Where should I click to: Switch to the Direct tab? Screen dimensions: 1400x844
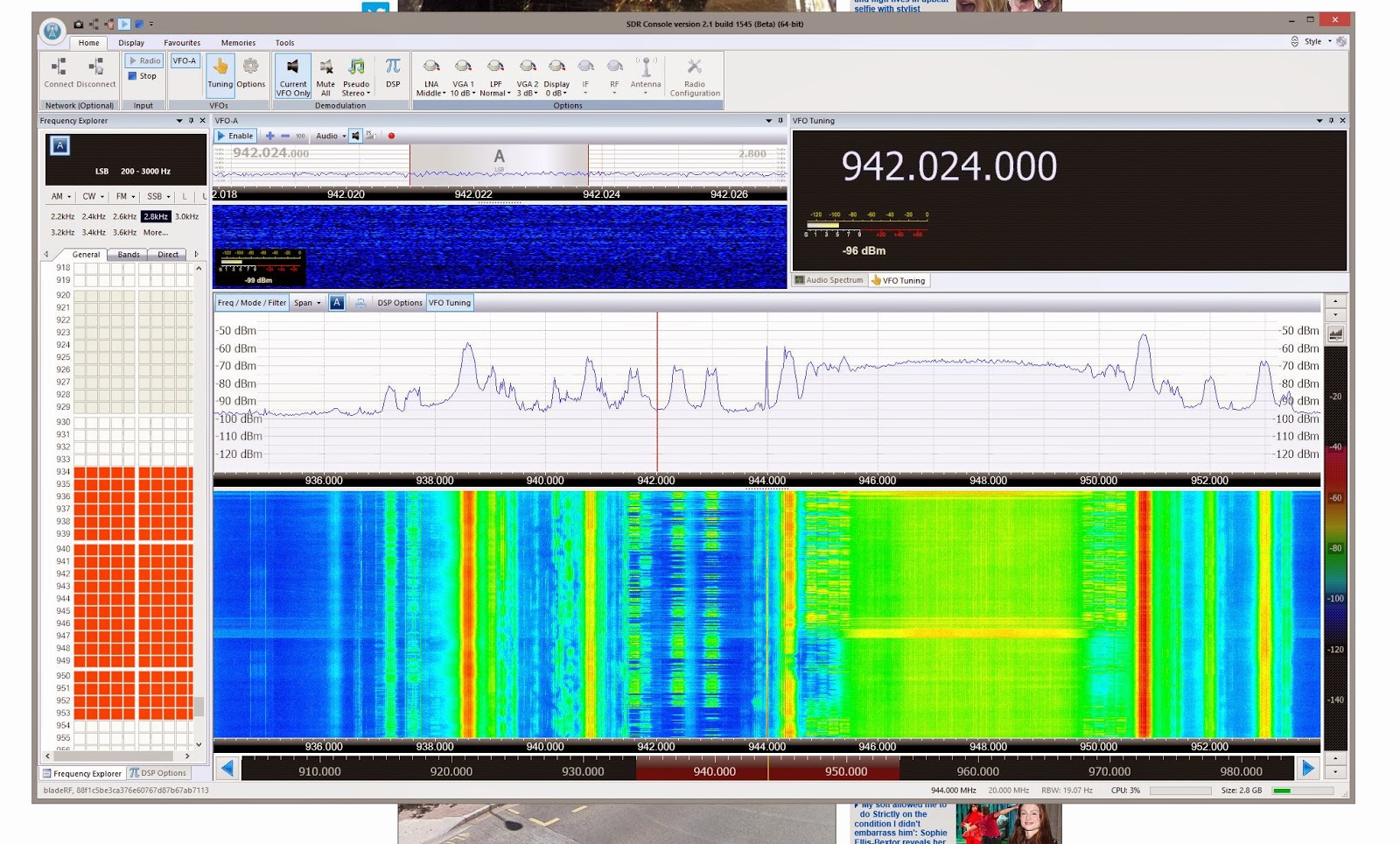pos(168,255)
